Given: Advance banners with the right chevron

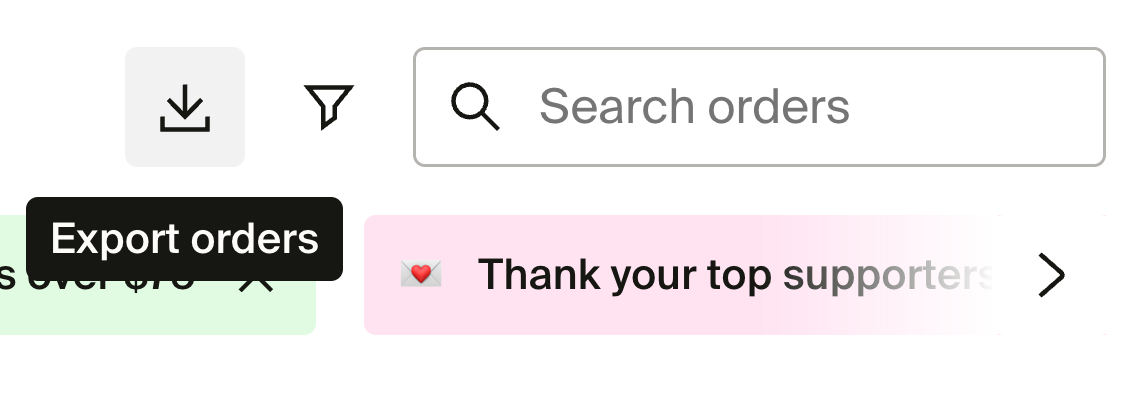Looking at the screenshot, I should 1051,275.
